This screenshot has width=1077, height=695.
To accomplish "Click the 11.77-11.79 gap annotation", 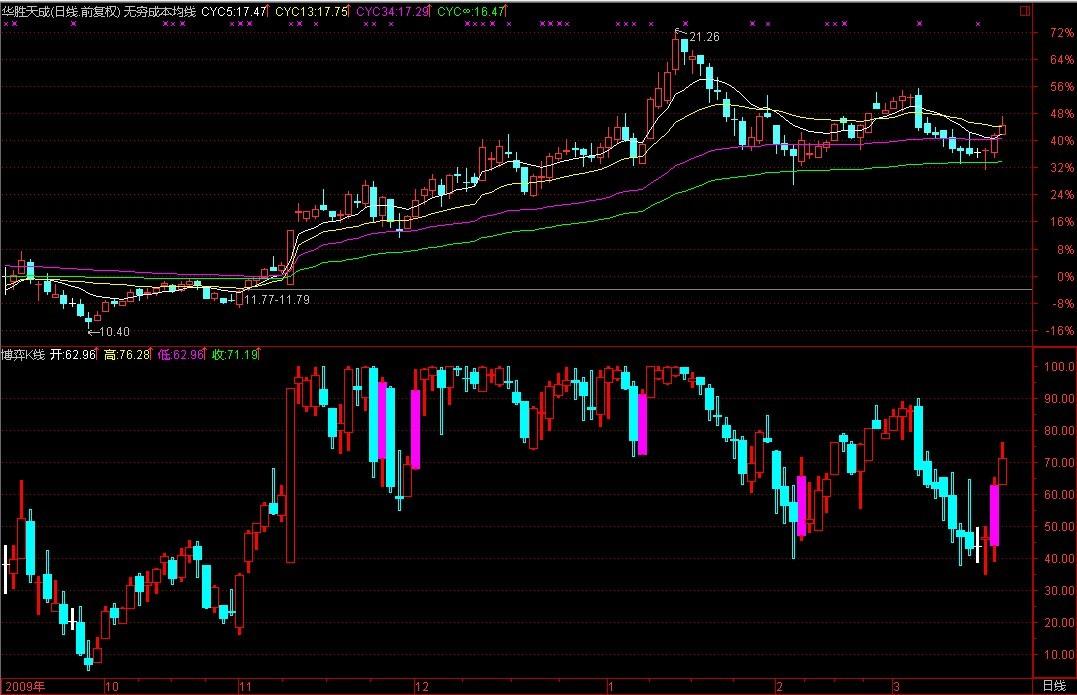I will click(278, 299).
